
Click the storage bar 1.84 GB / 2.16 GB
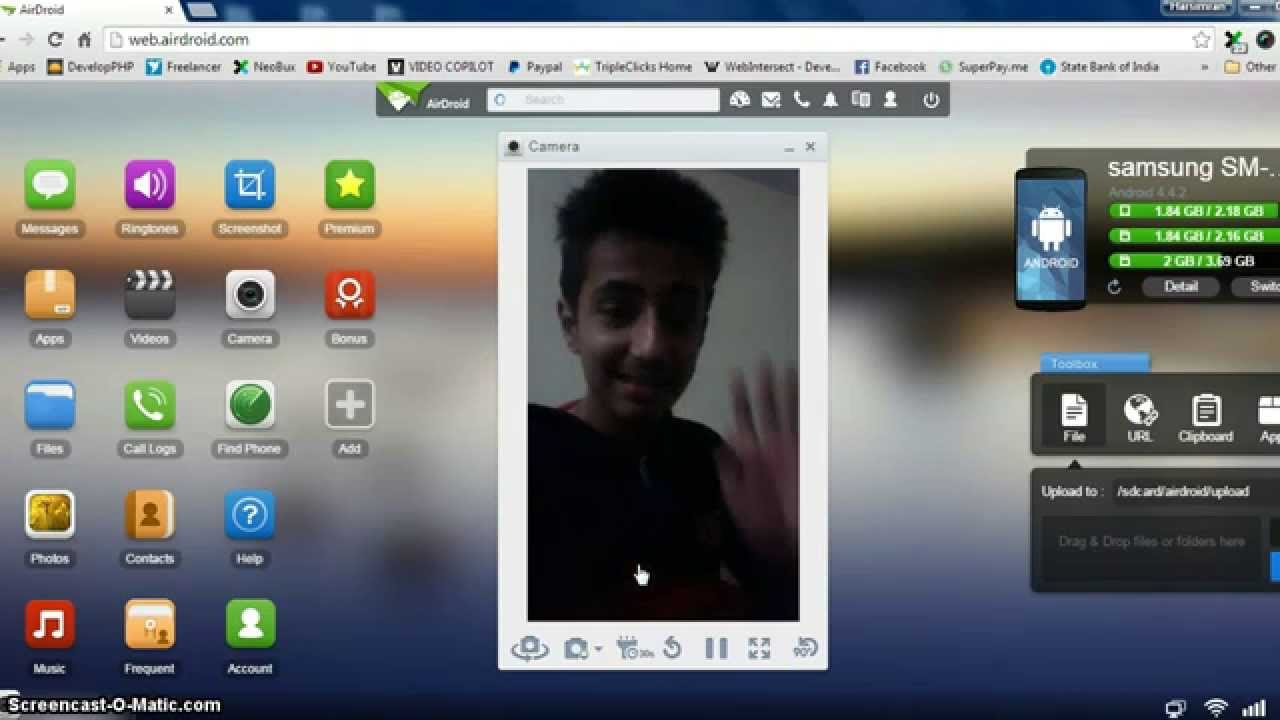pos(1194,236)
